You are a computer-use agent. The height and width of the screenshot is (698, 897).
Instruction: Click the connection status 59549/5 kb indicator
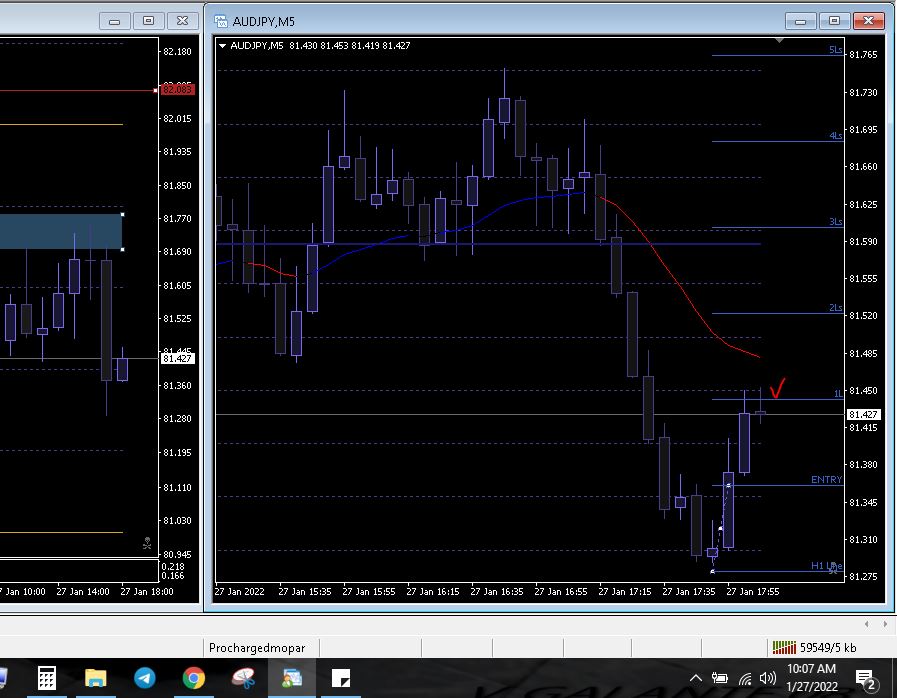[x=813, y=647]
